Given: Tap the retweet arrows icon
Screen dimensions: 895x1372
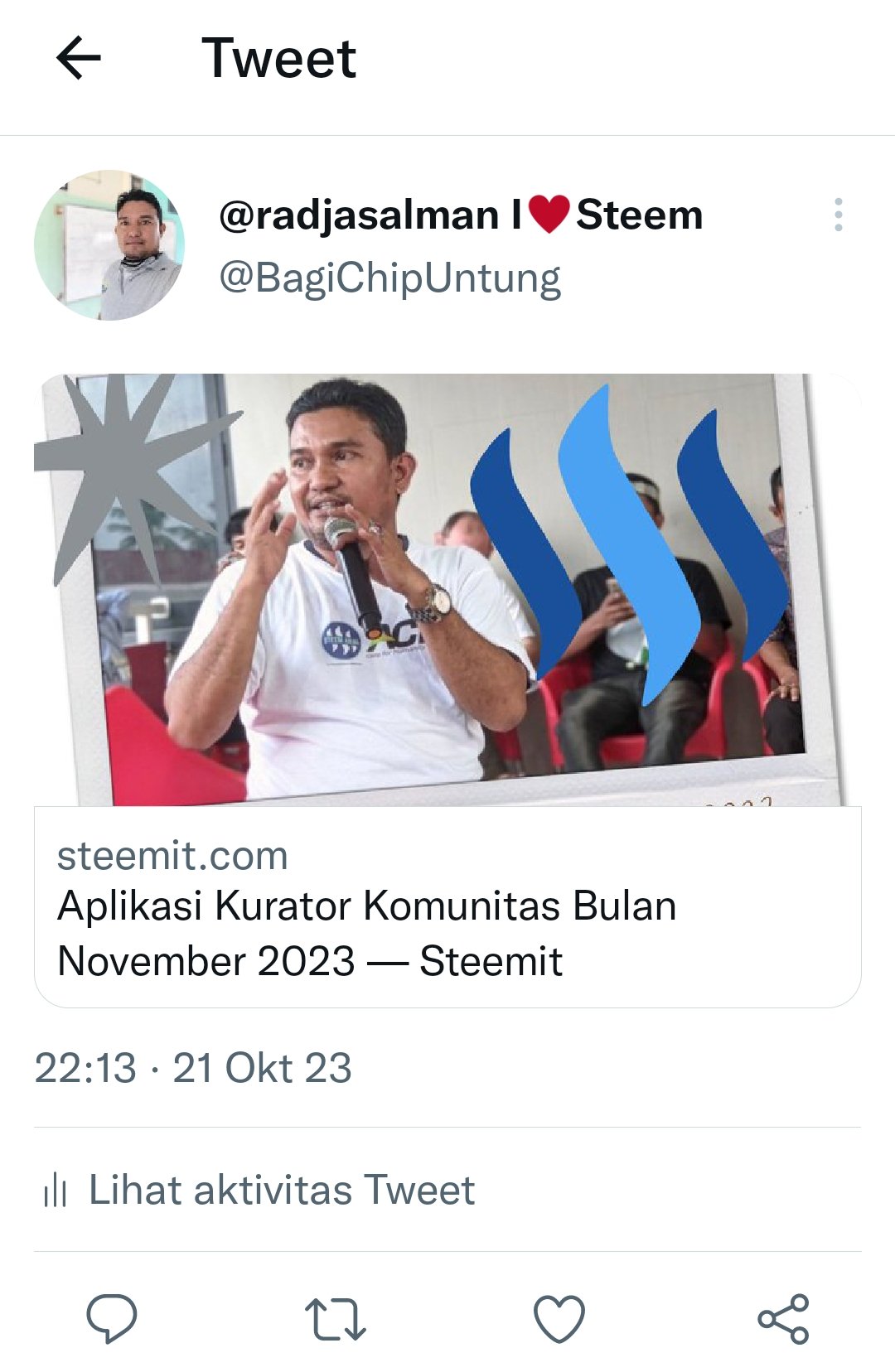Looking at the screenshot, I should (336, 1319).
